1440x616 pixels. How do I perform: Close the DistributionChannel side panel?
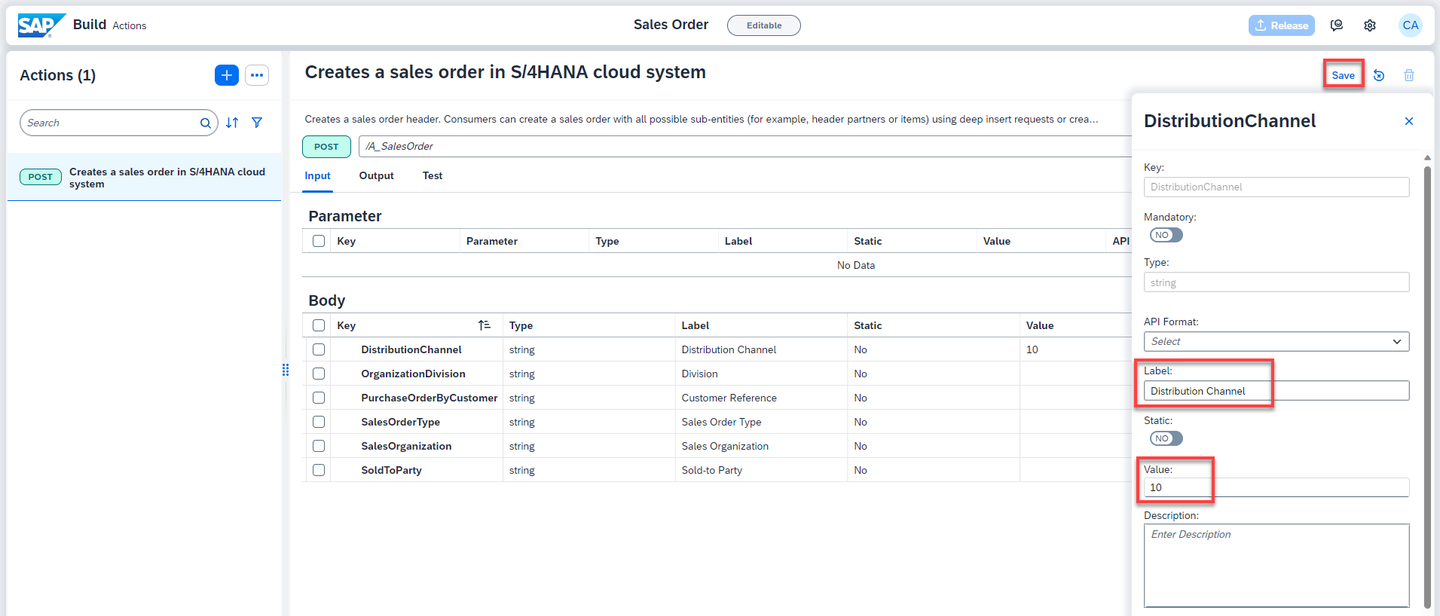[x=1409, y=121]
